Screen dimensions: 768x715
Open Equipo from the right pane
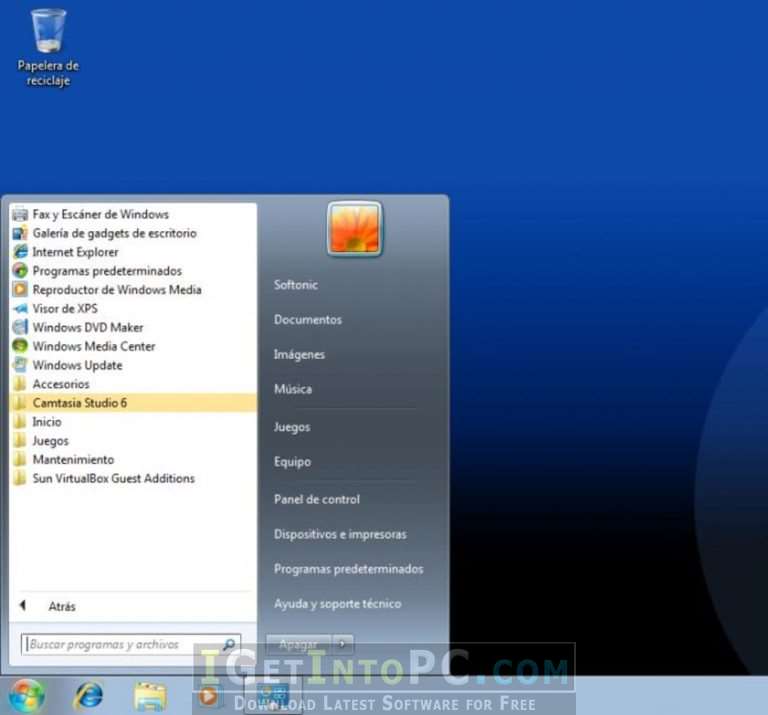point(292,462)
